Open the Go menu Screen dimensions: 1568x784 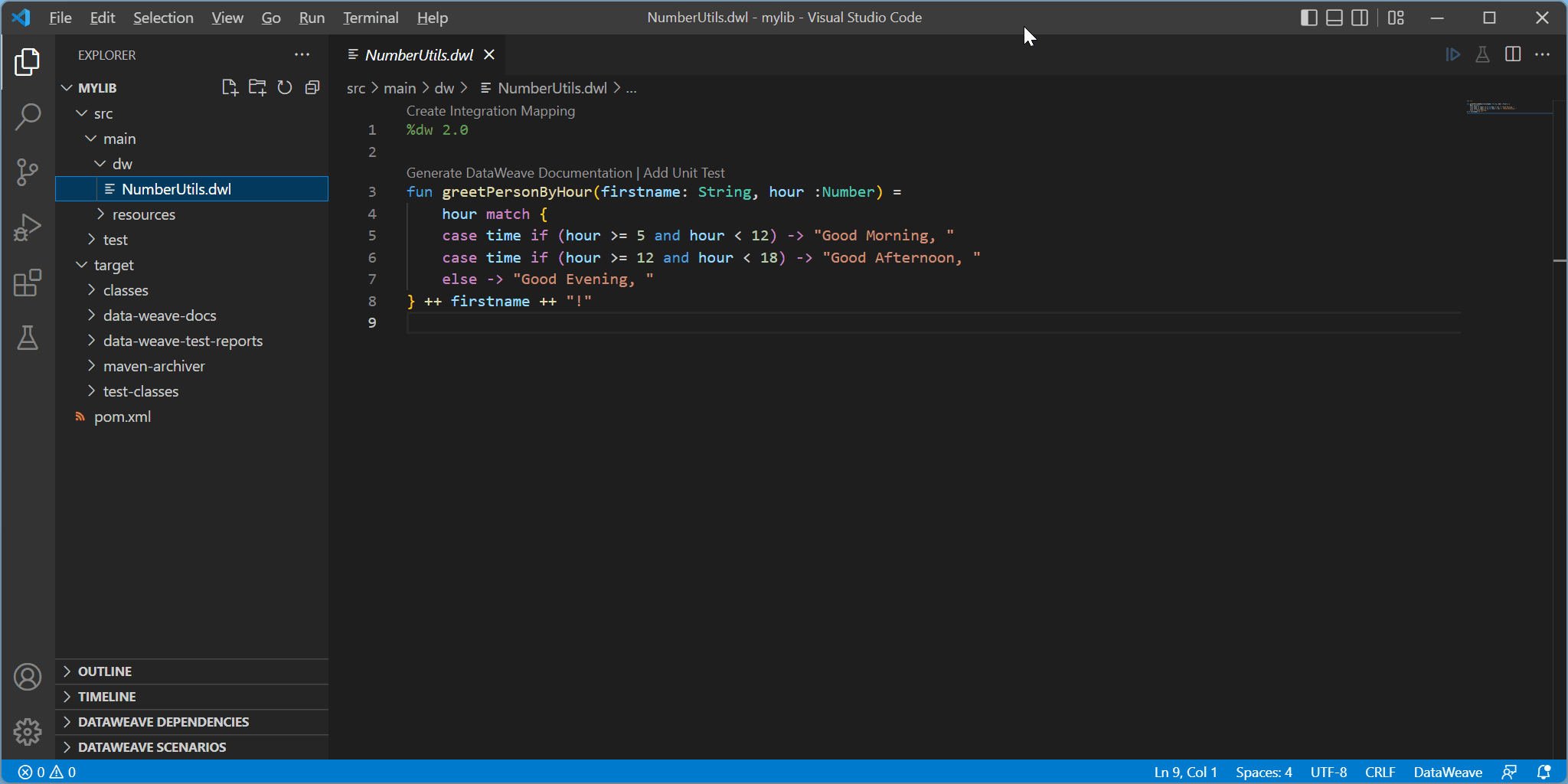click(x=271, y=18)
